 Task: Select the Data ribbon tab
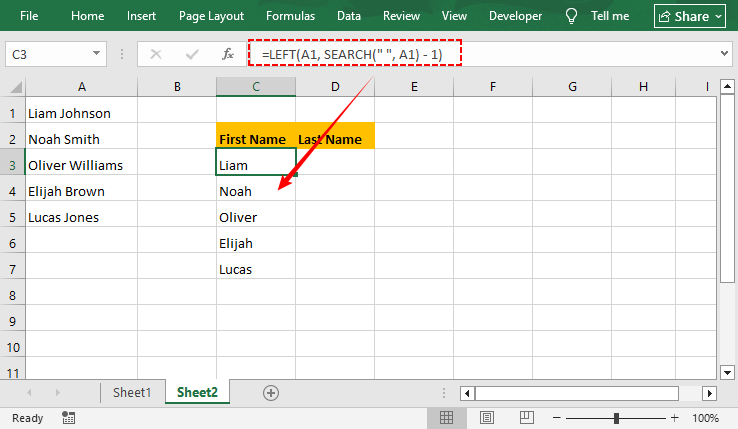point(349,16)
